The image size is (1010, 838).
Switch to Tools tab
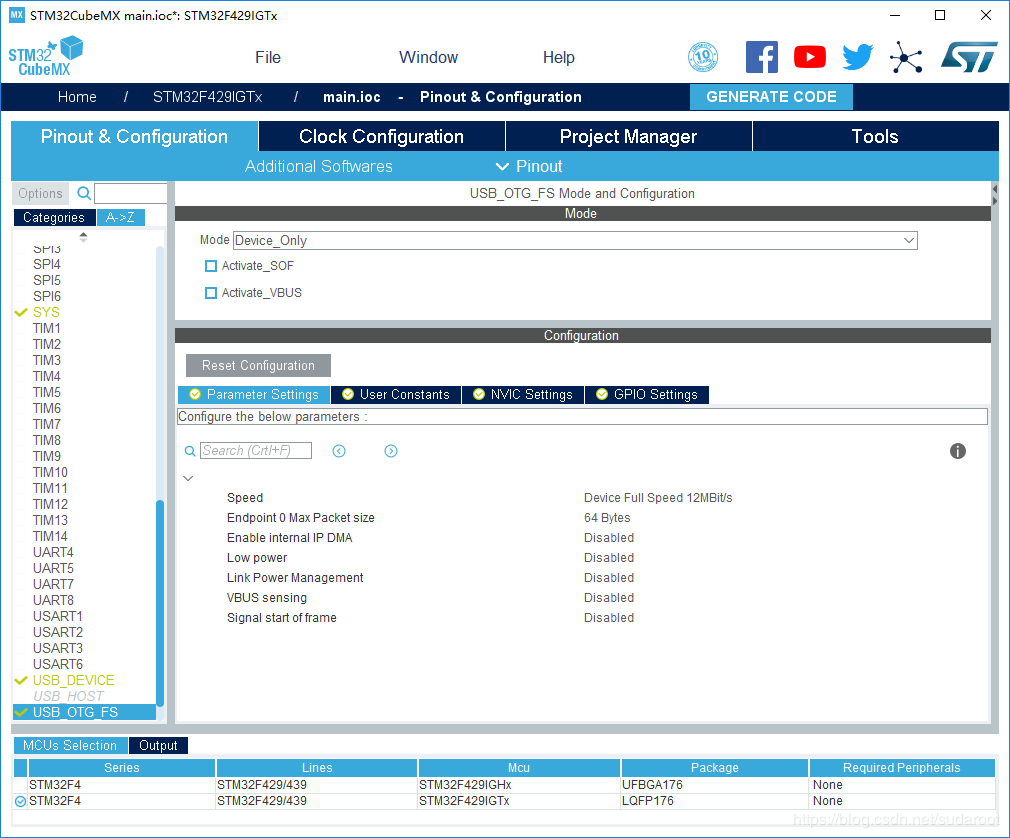pyautogui.click(x=875, y=136)
